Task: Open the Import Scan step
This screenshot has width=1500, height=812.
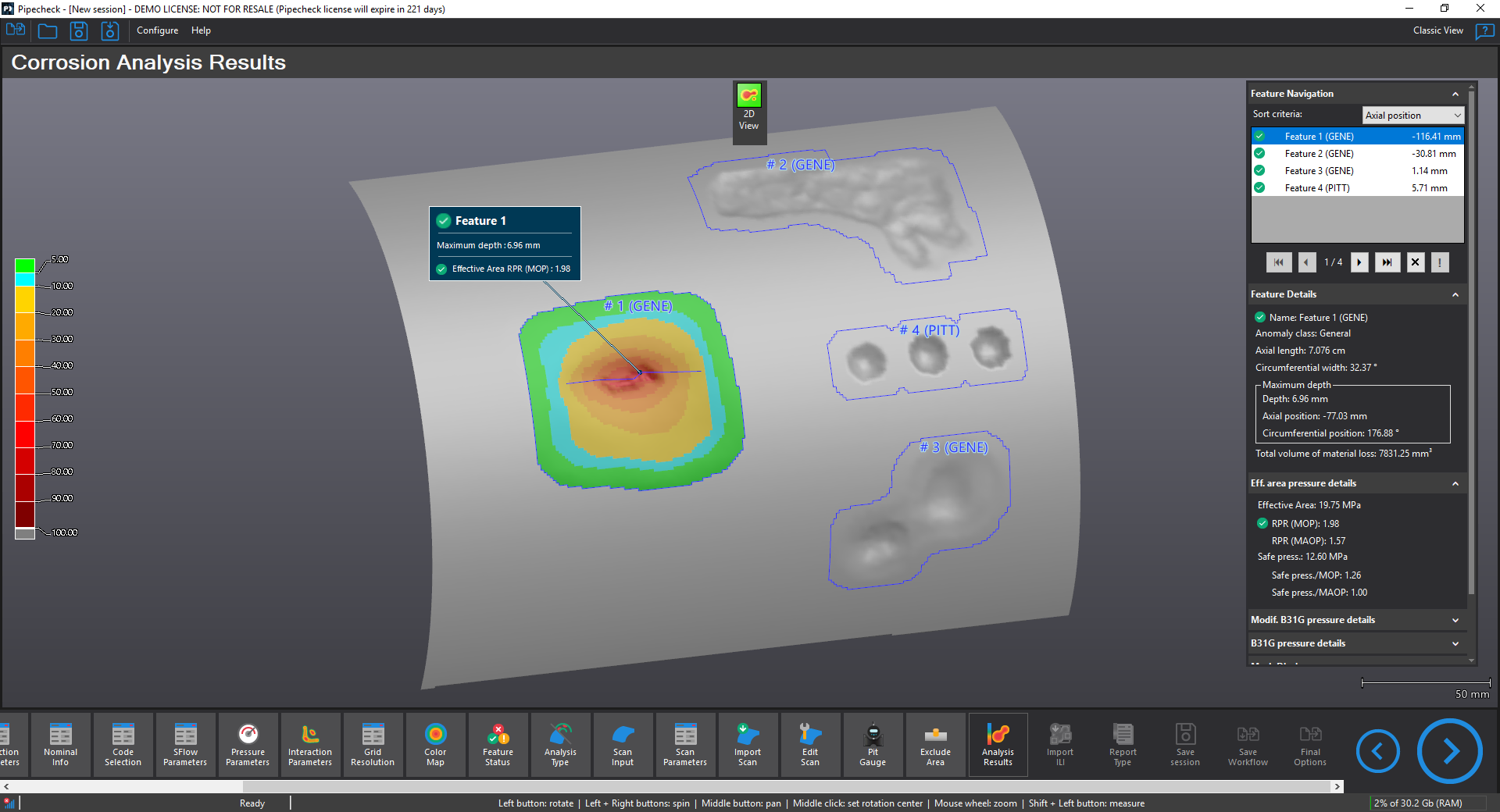Action: (x=748, y=744)
